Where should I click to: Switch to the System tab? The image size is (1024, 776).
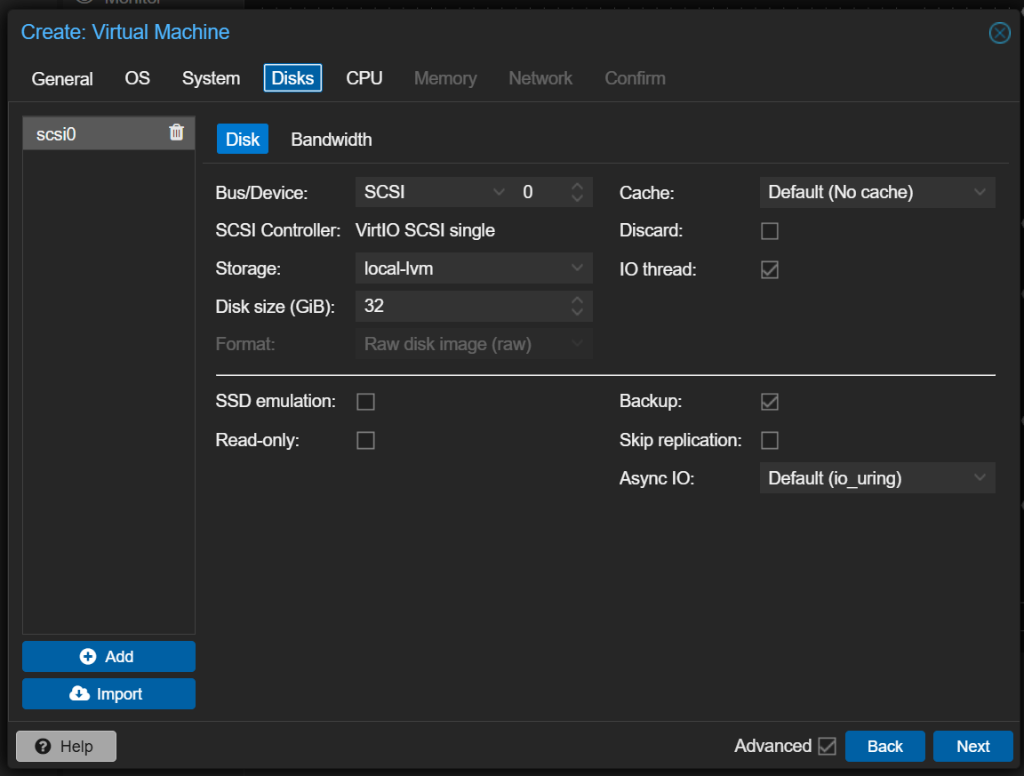(x=211, y=78)
